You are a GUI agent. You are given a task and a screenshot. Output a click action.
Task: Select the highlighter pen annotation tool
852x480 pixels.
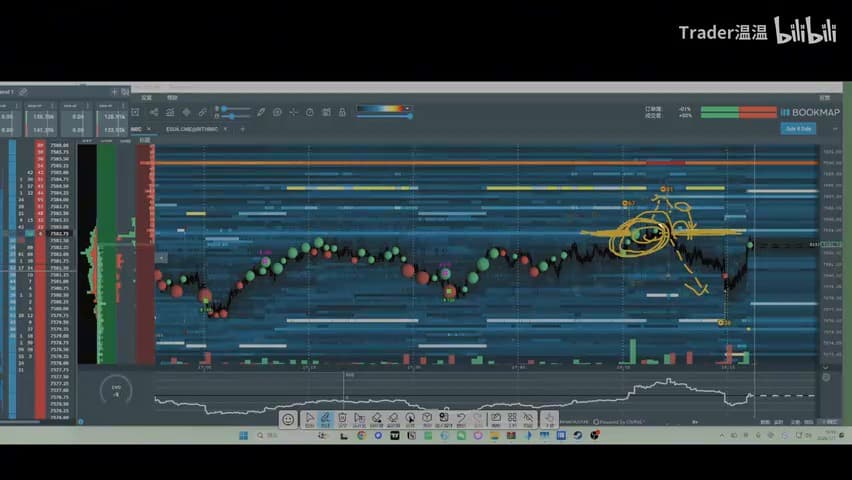click(x=325, y=419)
